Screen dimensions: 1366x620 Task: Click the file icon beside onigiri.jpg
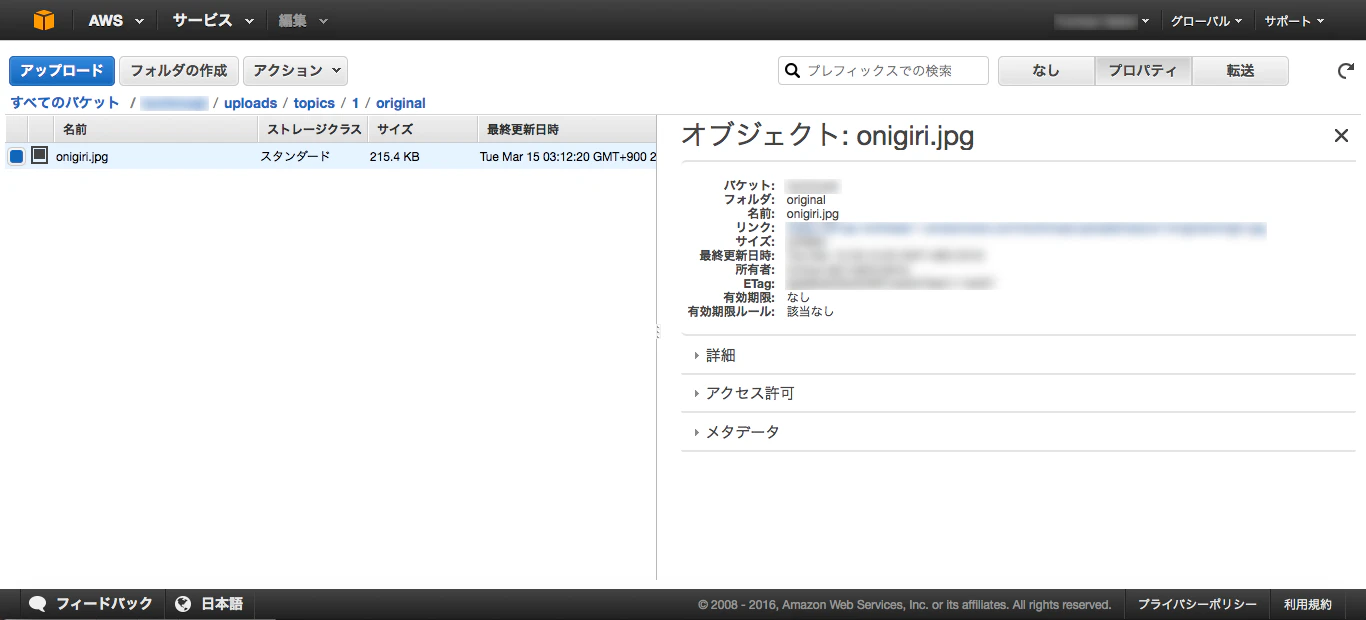click(x=39, y=155)
